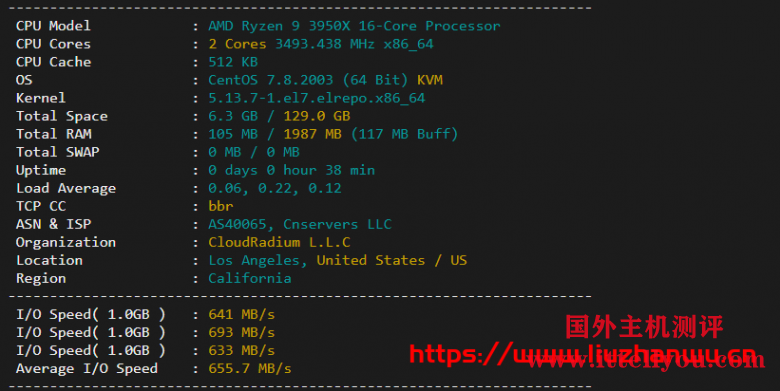780x391 pixels.
Task: Click the "129.0 GB" total space value
Action: click(316, 116)
